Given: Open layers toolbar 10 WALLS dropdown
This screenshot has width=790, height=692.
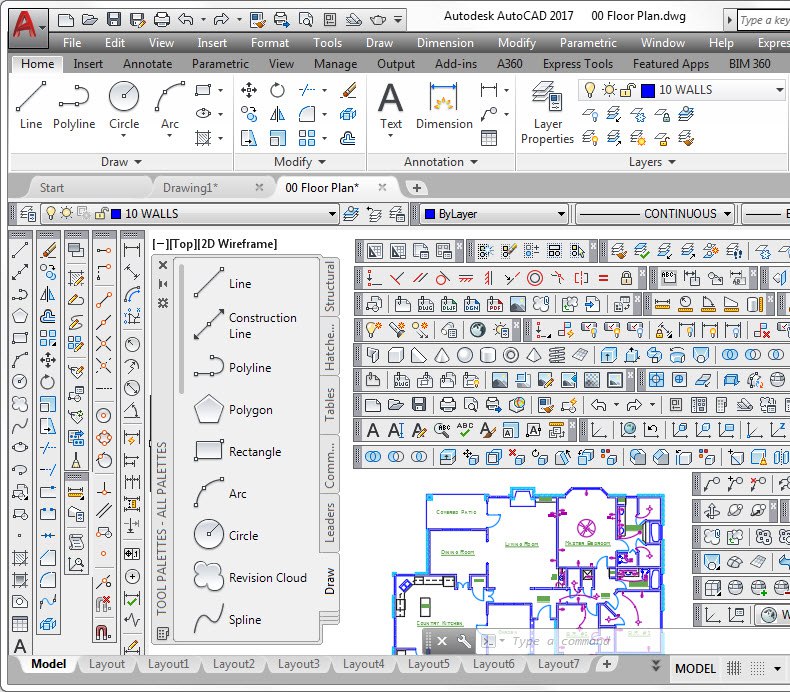Looking at the screenshot, I should coord(332,214).
